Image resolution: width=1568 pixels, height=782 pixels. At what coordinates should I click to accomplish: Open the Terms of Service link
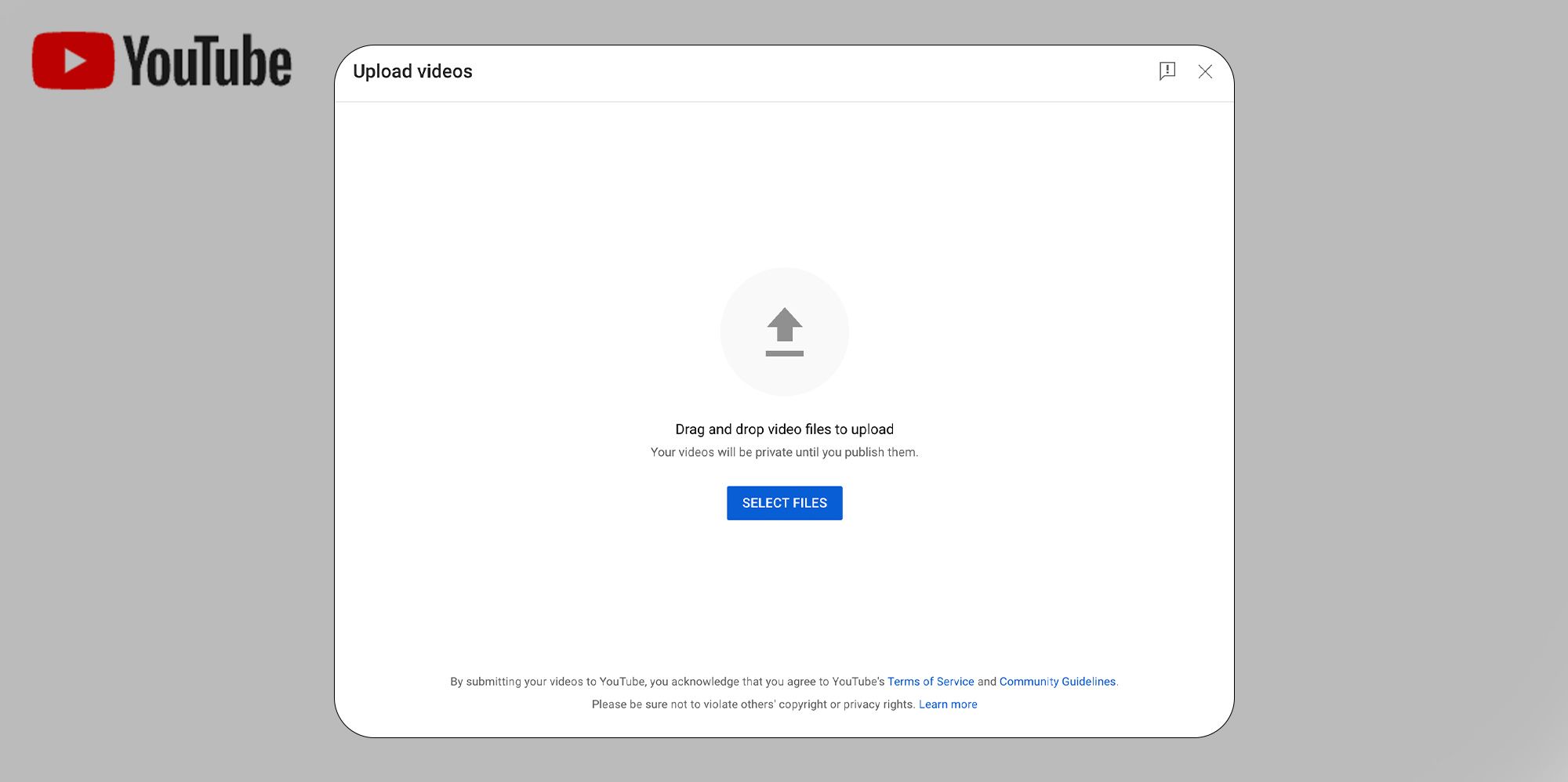click(931, 682)
